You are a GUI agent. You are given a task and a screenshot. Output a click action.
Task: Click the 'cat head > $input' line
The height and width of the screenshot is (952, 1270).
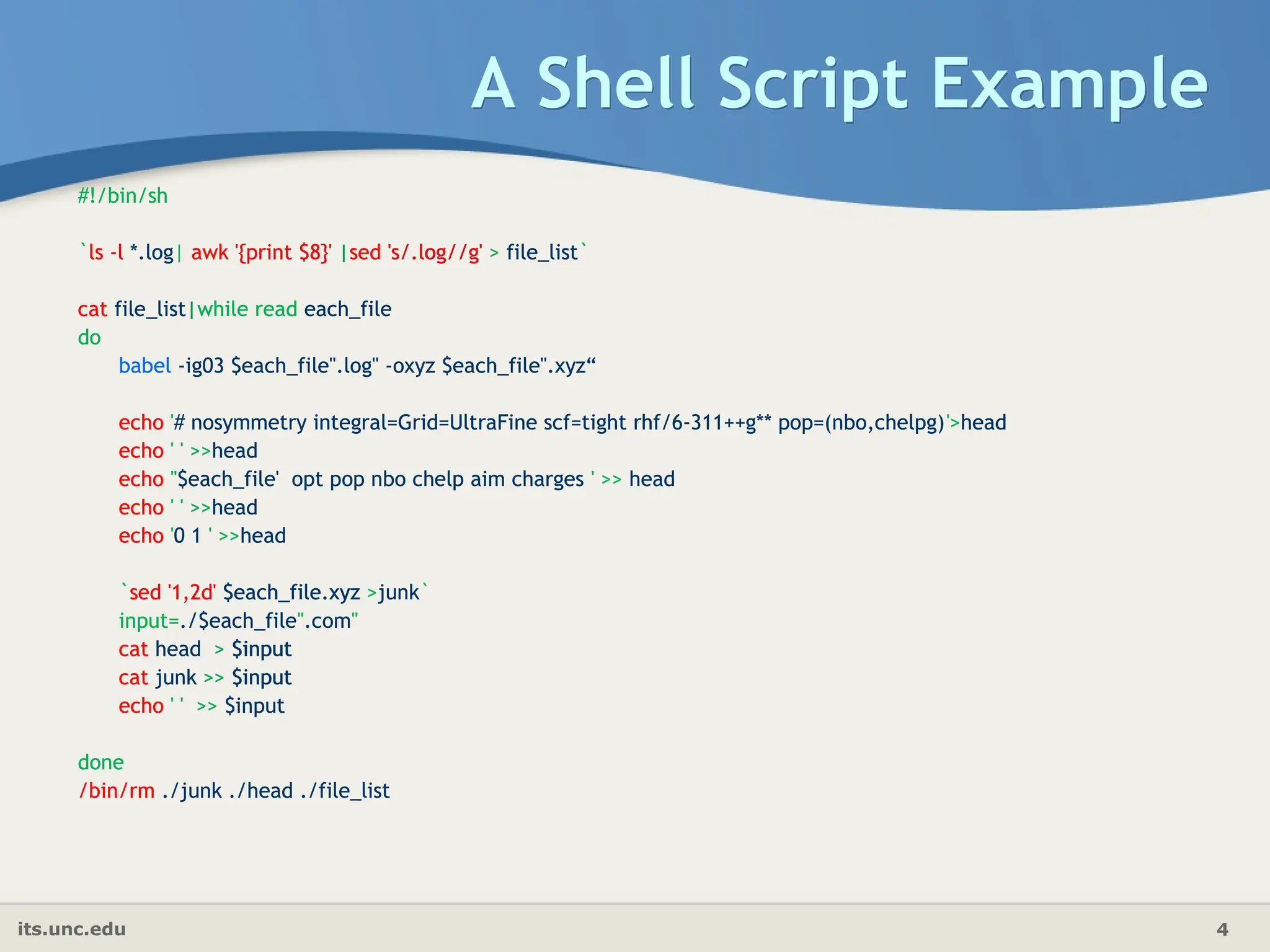click(205, 650)
